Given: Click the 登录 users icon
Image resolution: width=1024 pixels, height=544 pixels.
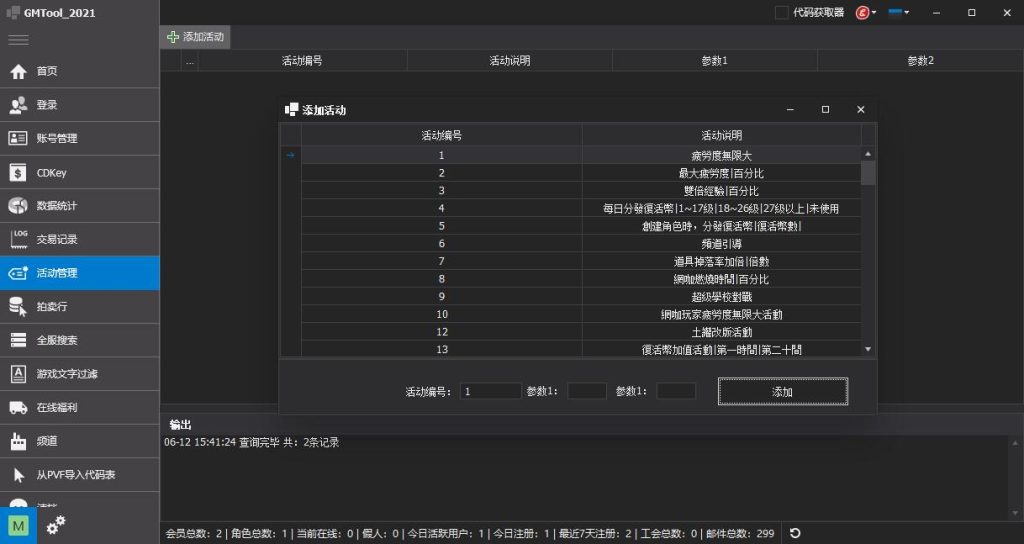Looking at the screenshot, I should (x=18, y=104).
